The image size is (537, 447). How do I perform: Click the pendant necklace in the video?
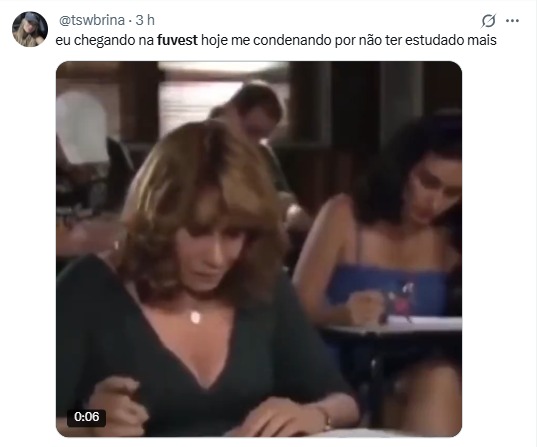(x=195, y=317)
